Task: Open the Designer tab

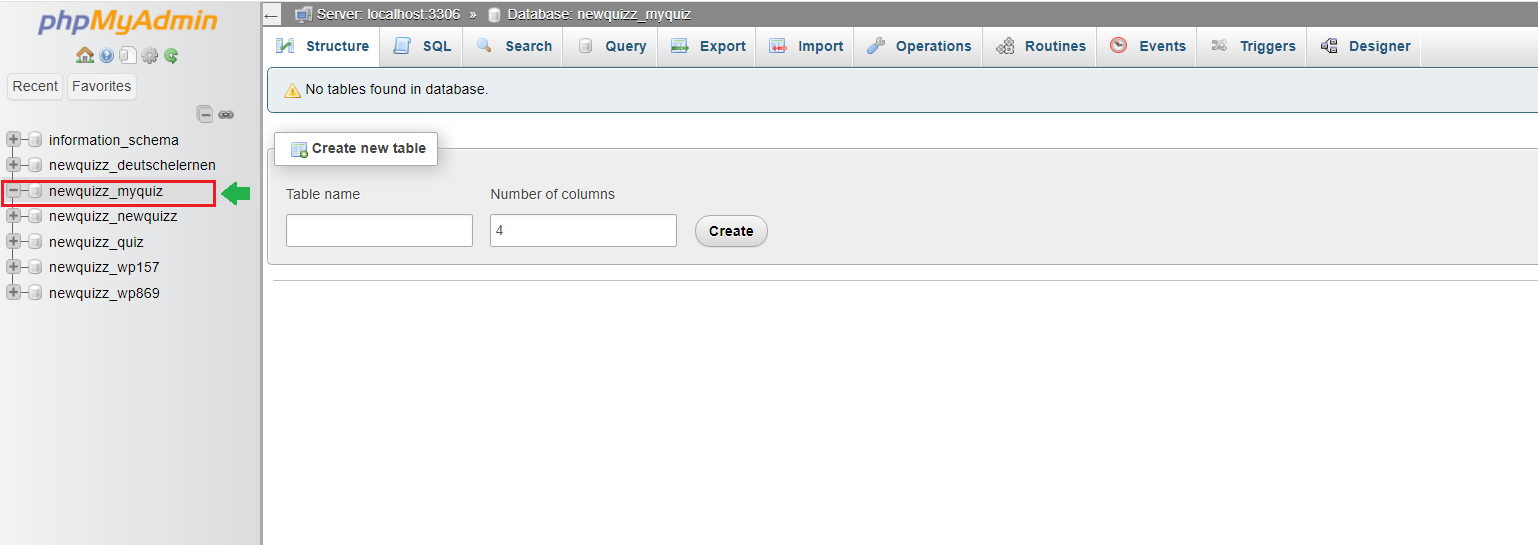Action: click(x=1365, y=46)
